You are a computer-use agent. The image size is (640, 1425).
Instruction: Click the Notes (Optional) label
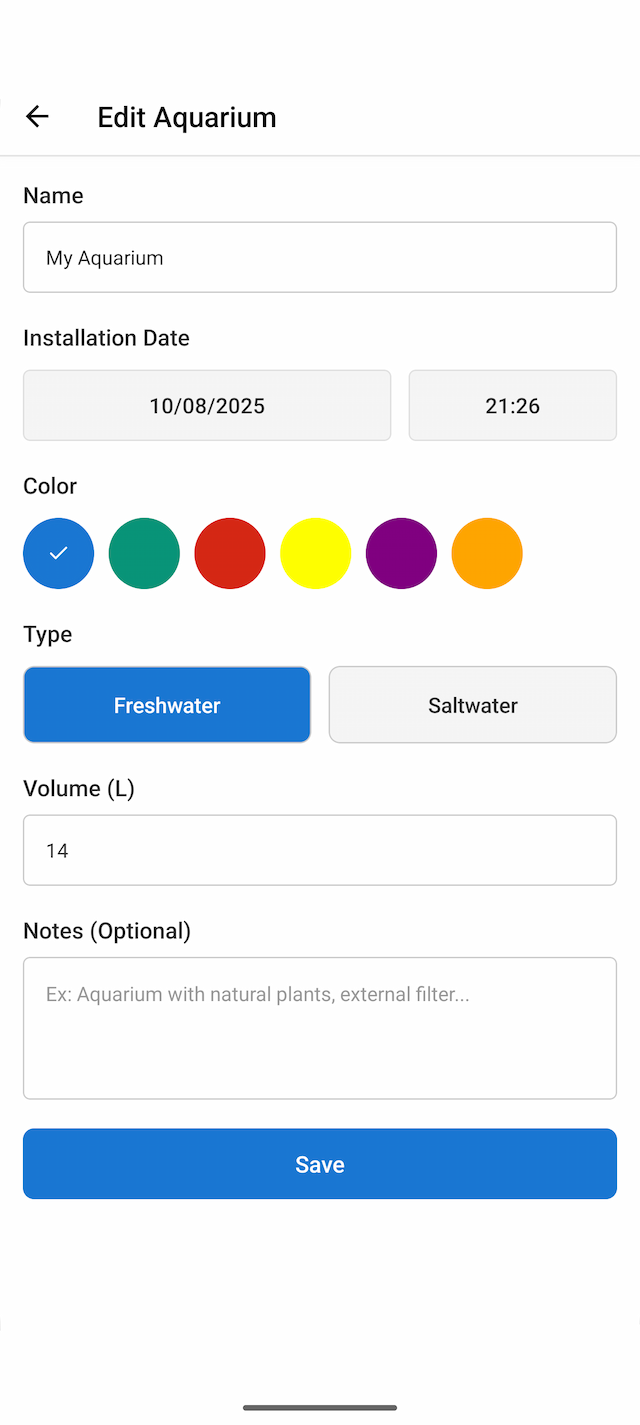(x=107, y=931)
